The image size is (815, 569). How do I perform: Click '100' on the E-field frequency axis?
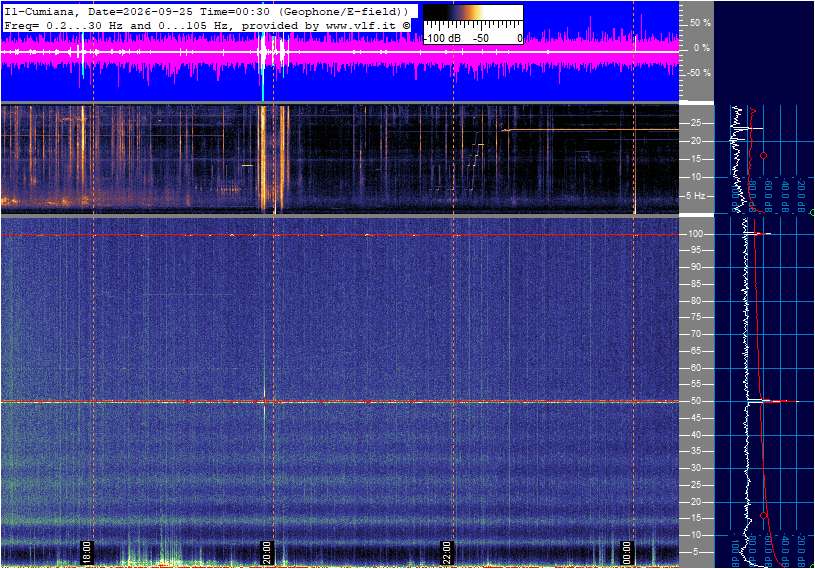click(696, 234)
